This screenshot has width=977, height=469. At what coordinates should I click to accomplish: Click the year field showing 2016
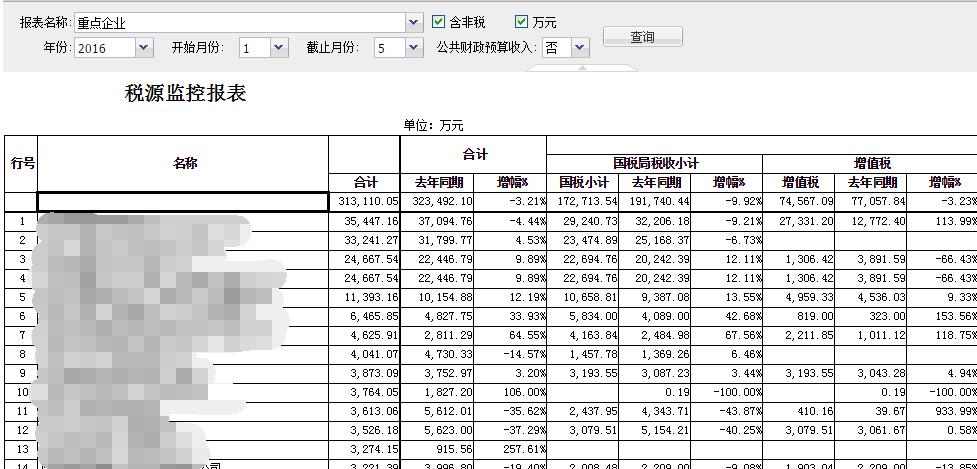(x=105, y=47)
